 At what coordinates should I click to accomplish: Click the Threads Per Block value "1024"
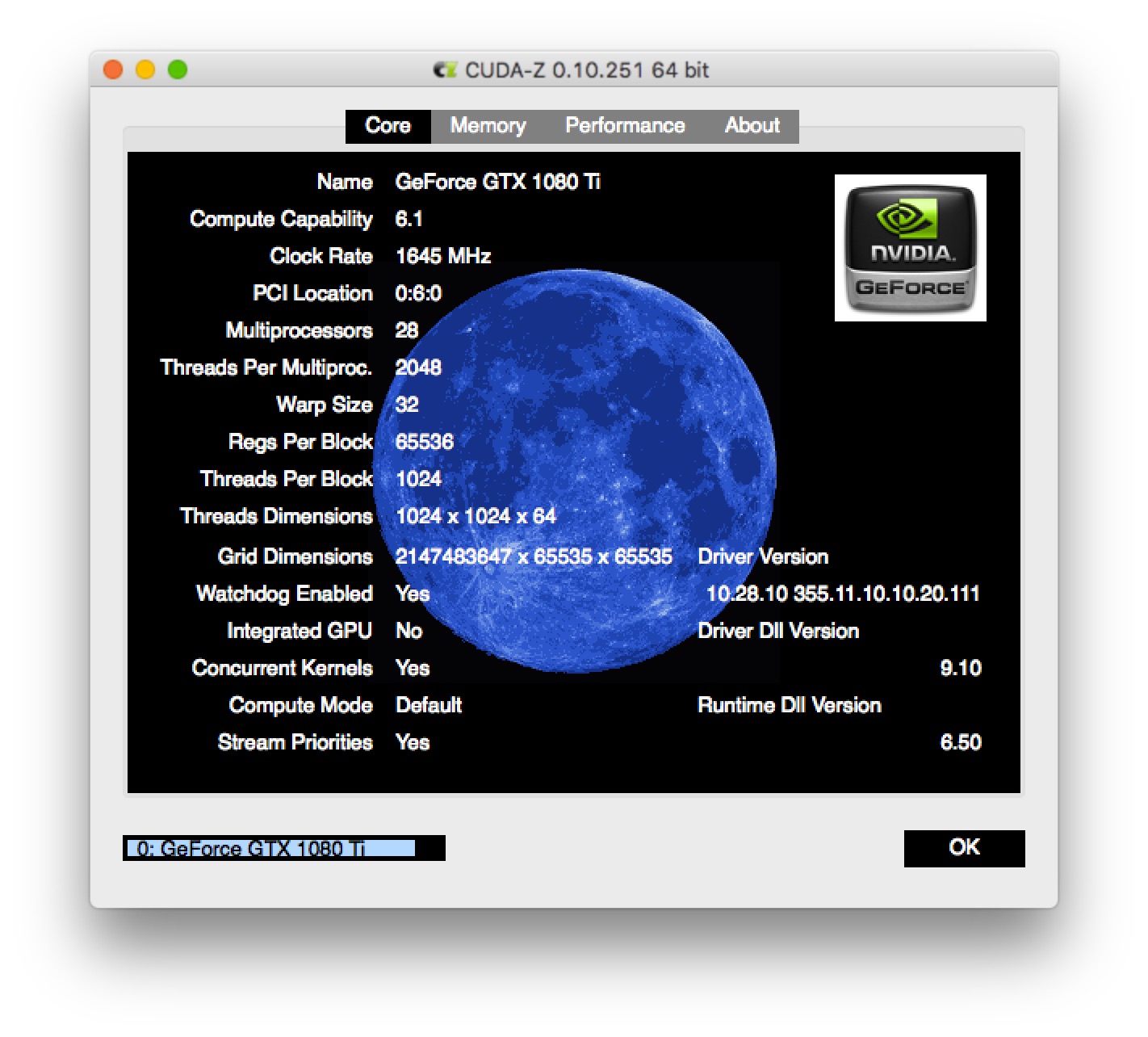(418, 479)
